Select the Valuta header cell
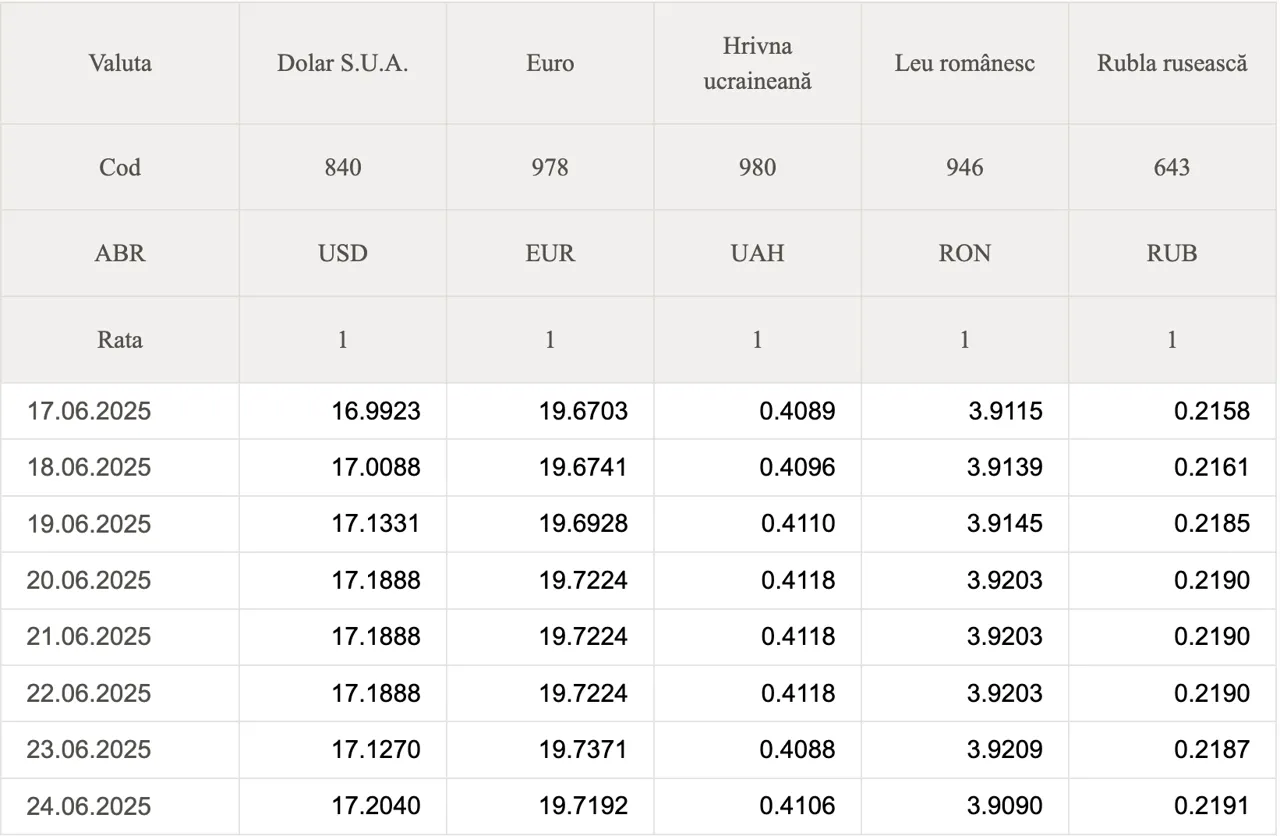Screen dimensions: 1280x836 [x=120, y=63]
